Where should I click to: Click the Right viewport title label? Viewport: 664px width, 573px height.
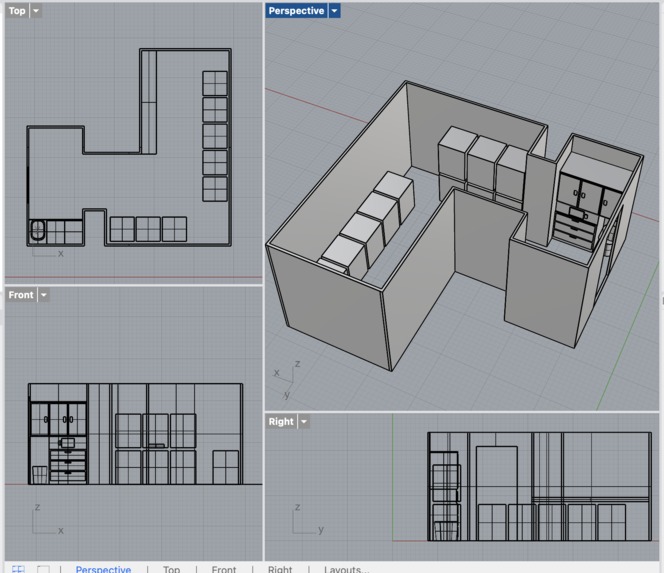[x=281, y=421]
